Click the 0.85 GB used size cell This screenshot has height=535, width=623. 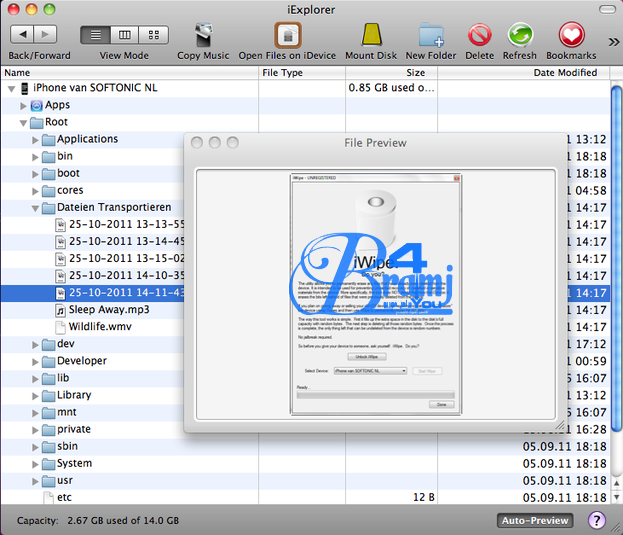(x=391, y=88)
